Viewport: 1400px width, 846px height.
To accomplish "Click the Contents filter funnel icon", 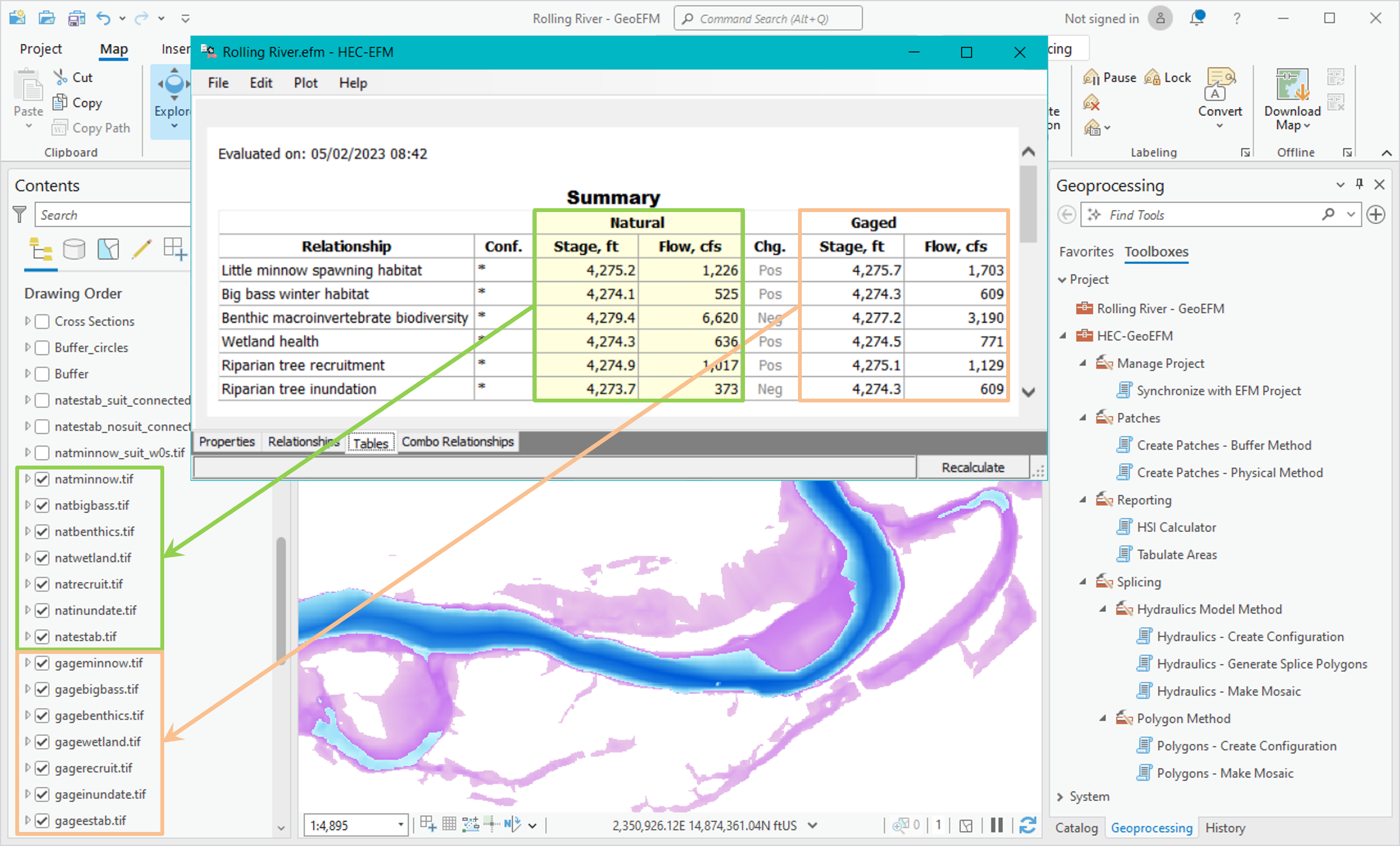I will (x=20, y=215).
